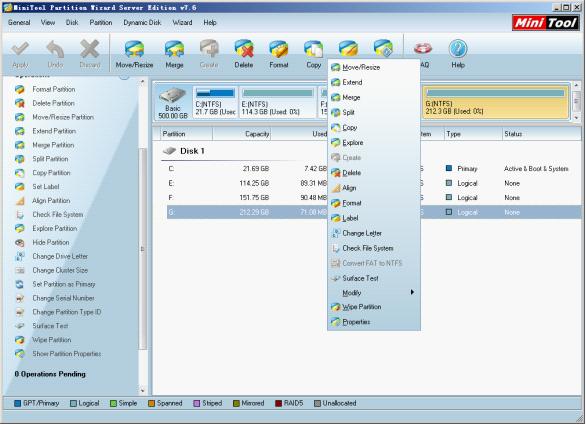Click Set Label icon in left panel
This screenshot has height=425, width=586.
point(19,187)
